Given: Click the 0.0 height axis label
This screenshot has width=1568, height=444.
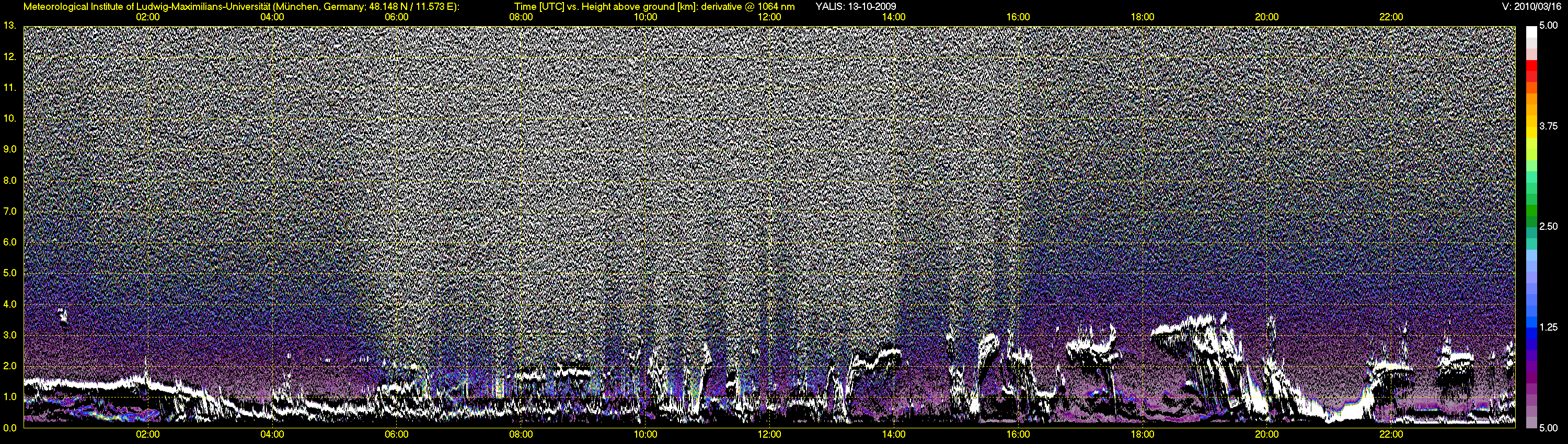Looking at the screenshot, I should (x=10, y=428).
